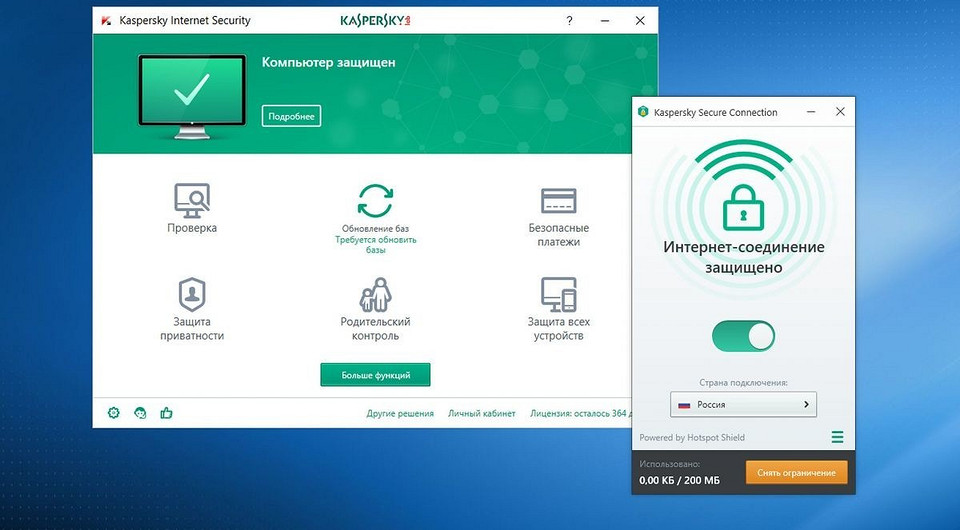The image size is (960, 530).
Task: Click the protected computer monitor image
Action: [192, 97]
